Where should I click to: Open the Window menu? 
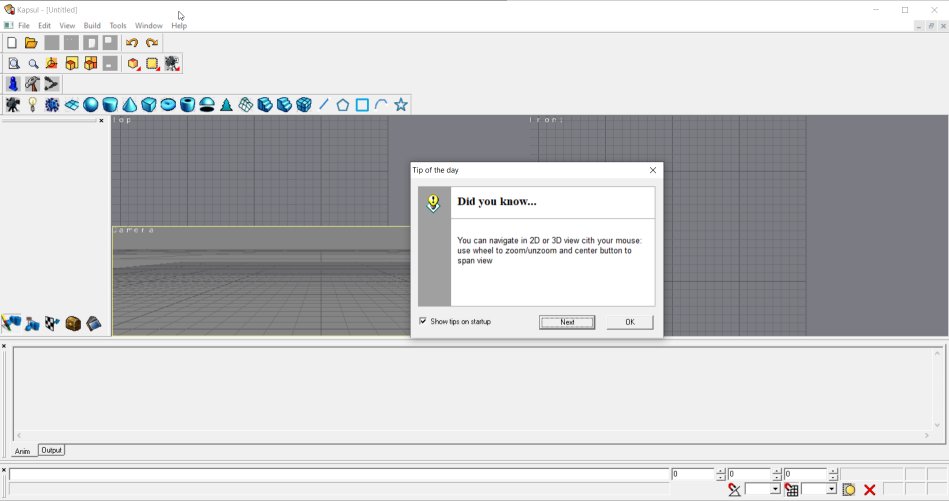tap(148, 25)
